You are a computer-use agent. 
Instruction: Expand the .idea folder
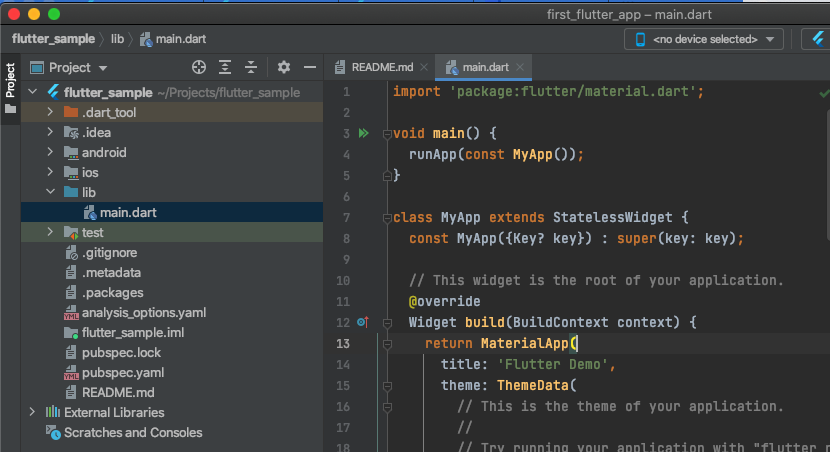pos(50,132)
